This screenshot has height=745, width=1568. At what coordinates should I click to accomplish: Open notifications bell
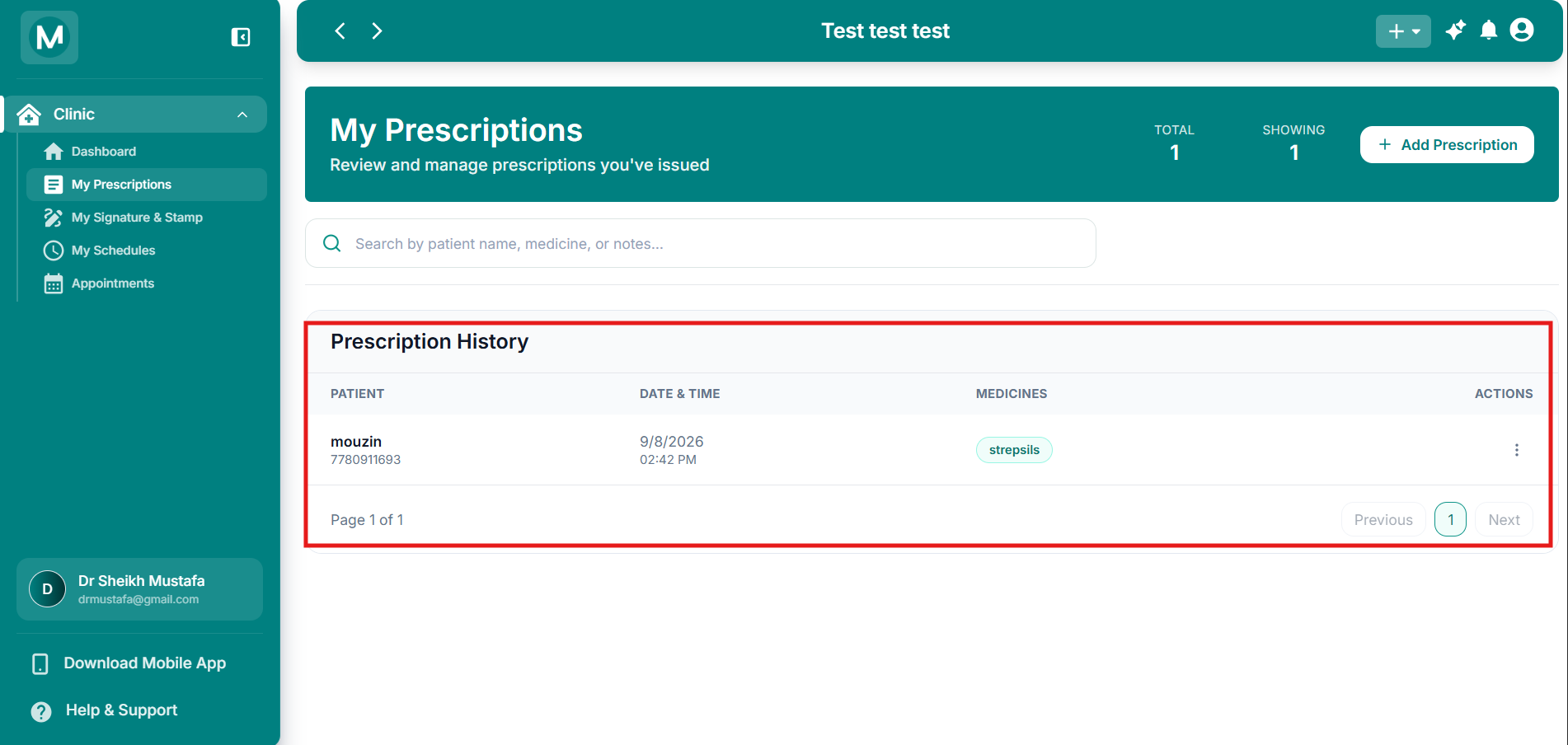1489,30
